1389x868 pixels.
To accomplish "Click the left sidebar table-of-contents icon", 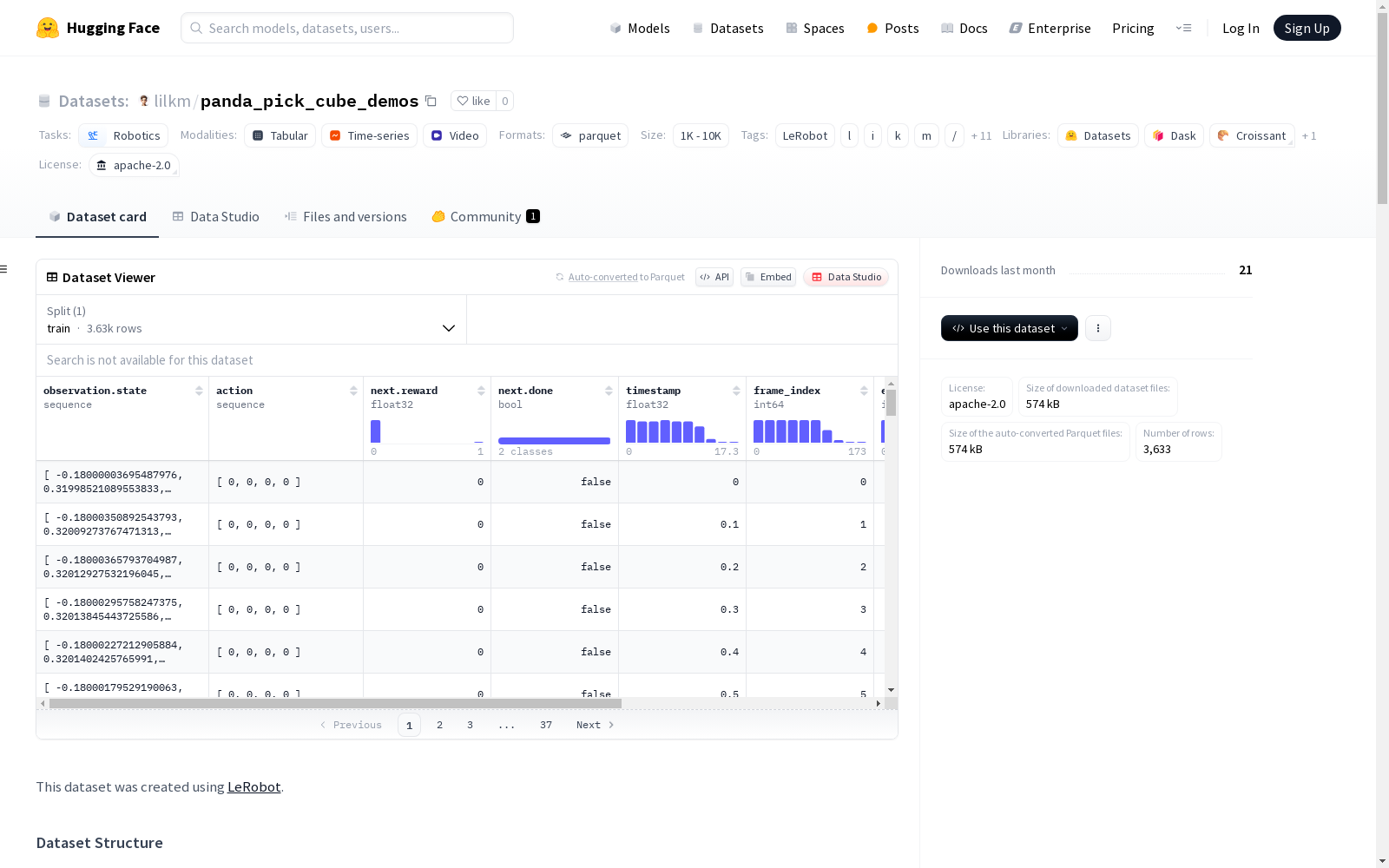I will click(x=3, y=269).
